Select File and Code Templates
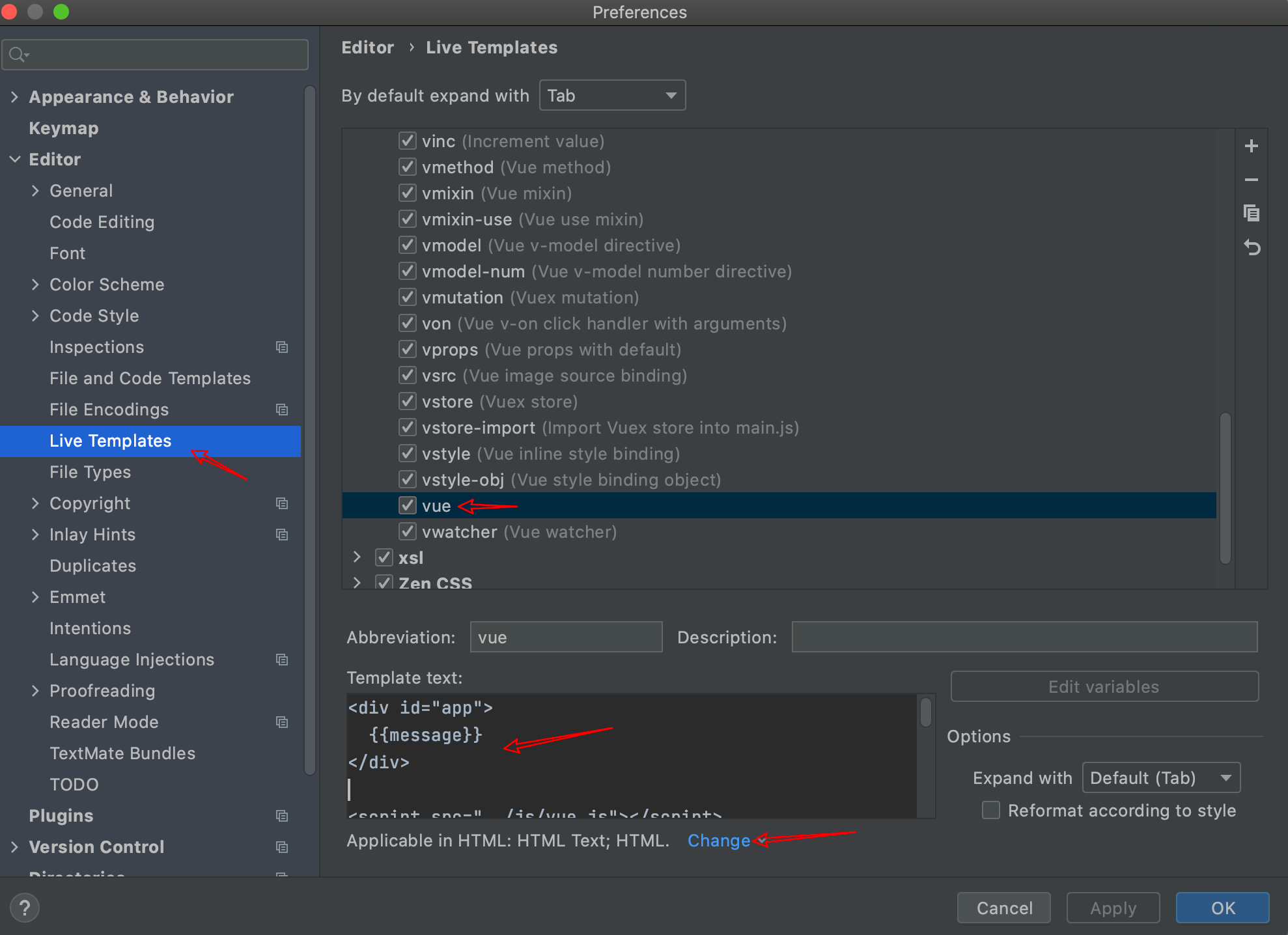This screenshot has height=935, width=1288. [x=150, y=378]
